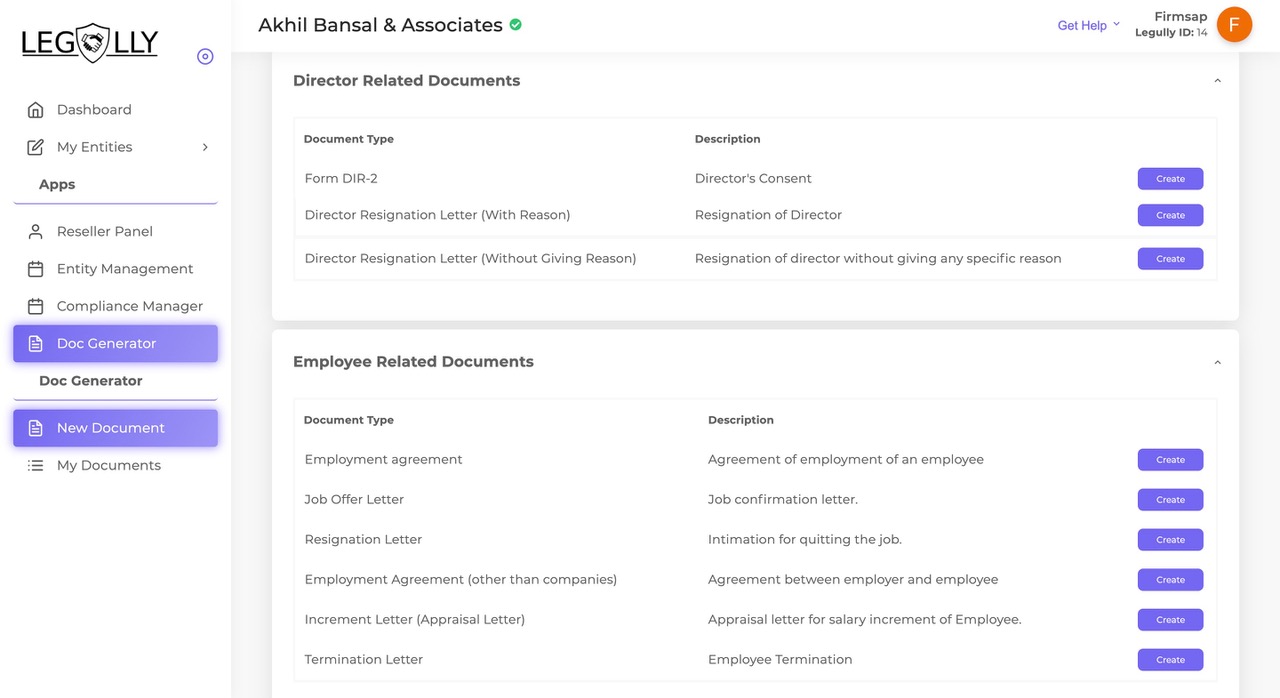This screenshot has height=698, width=1280.
Task: Create an Employment agreement document
Action: [x=1170, y=460]
